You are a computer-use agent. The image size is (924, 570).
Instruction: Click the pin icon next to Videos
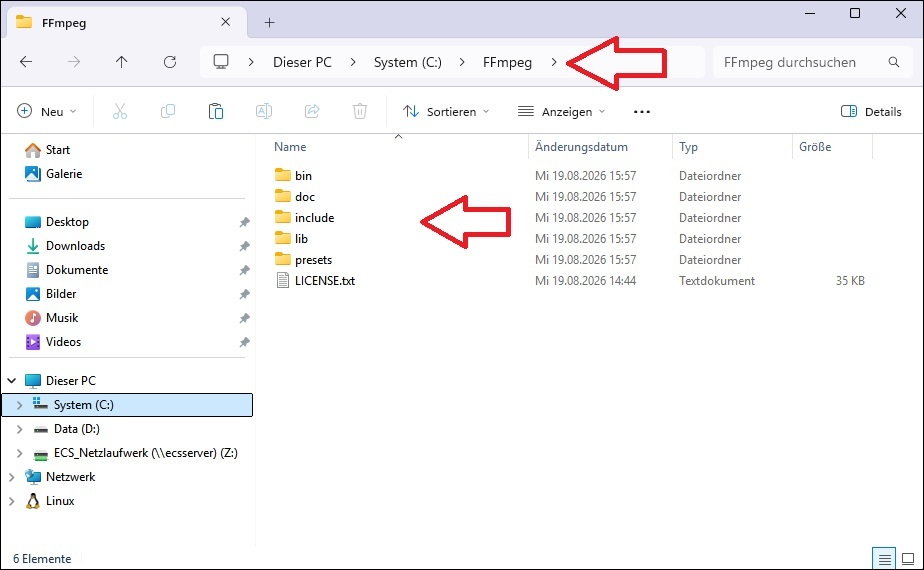[x=245, y=342]
